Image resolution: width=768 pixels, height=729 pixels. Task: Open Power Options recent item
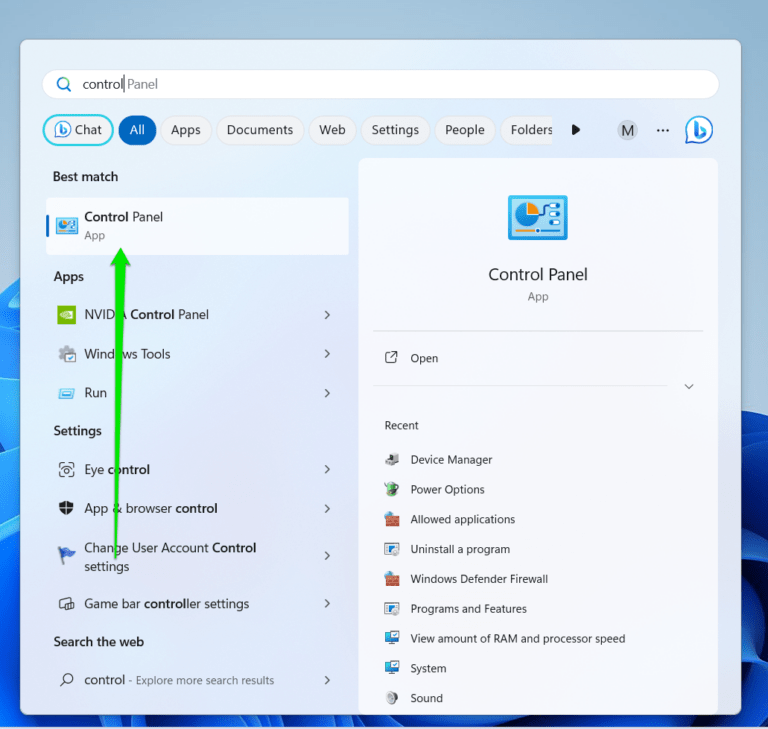[447, 490]
